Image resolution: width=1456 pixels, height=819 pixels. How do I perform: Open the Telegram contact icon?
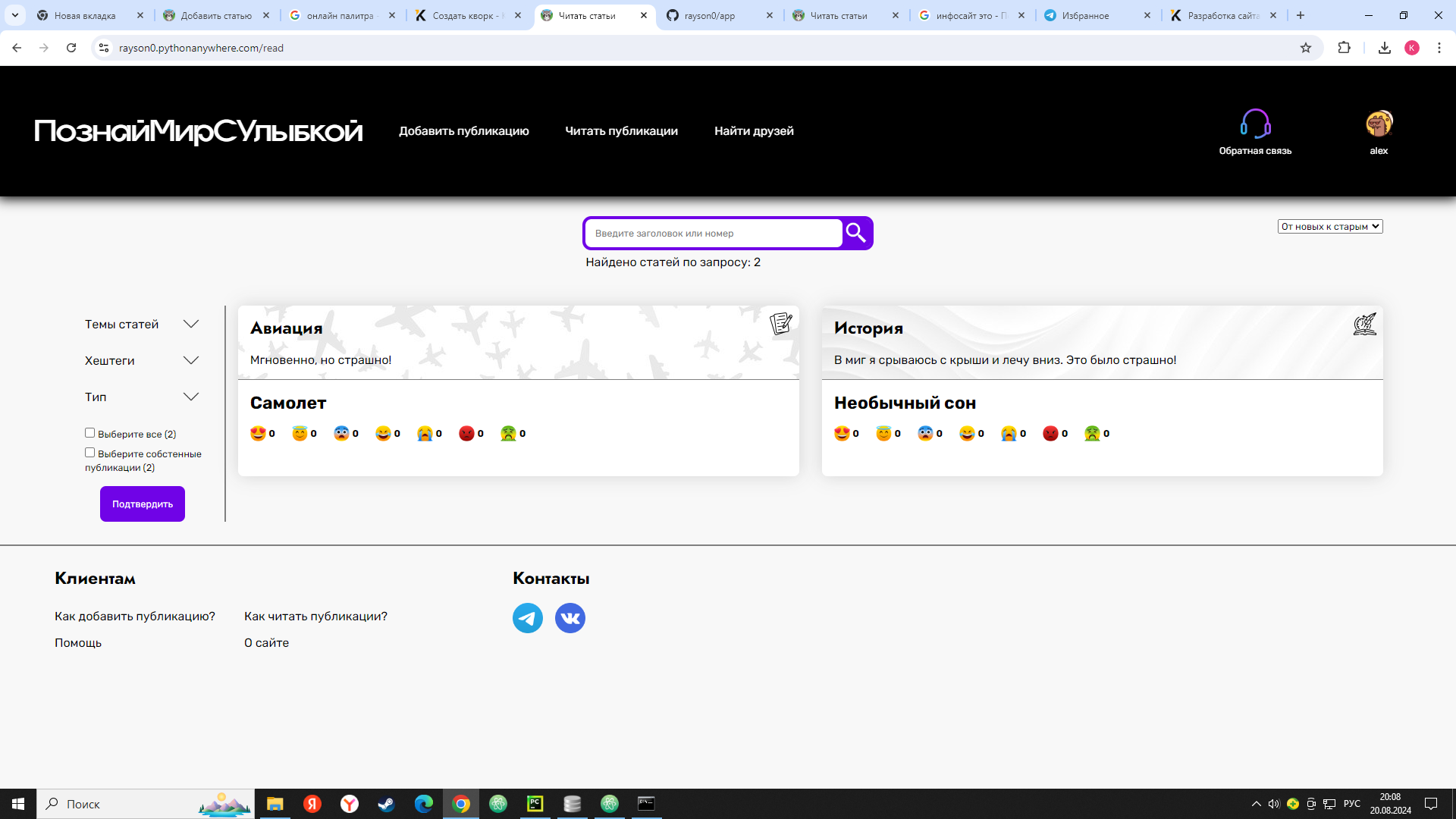tap(528, 618)
